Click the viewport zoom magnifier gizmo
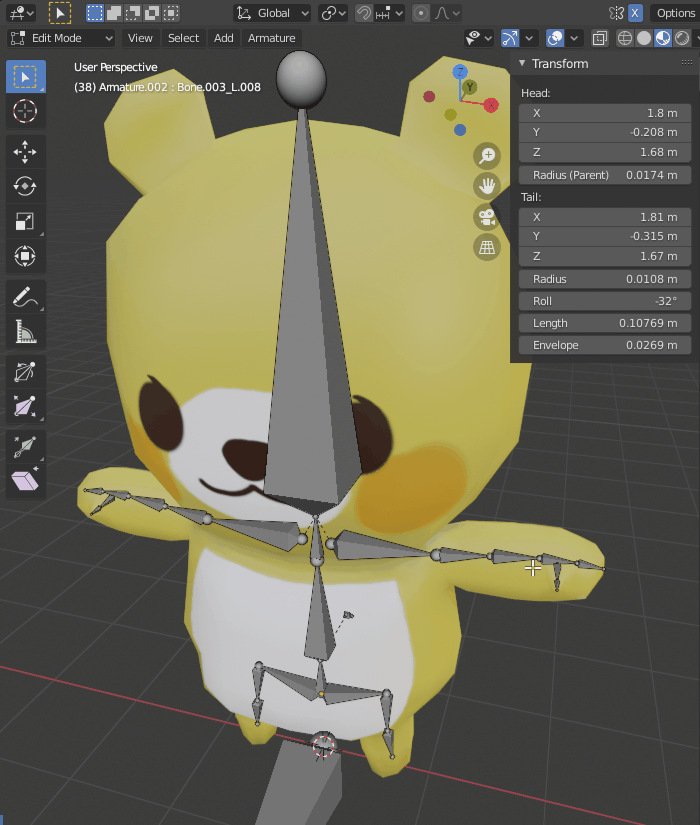The height and width of the screenshot is (825, 700). click(x=487, y=156)
